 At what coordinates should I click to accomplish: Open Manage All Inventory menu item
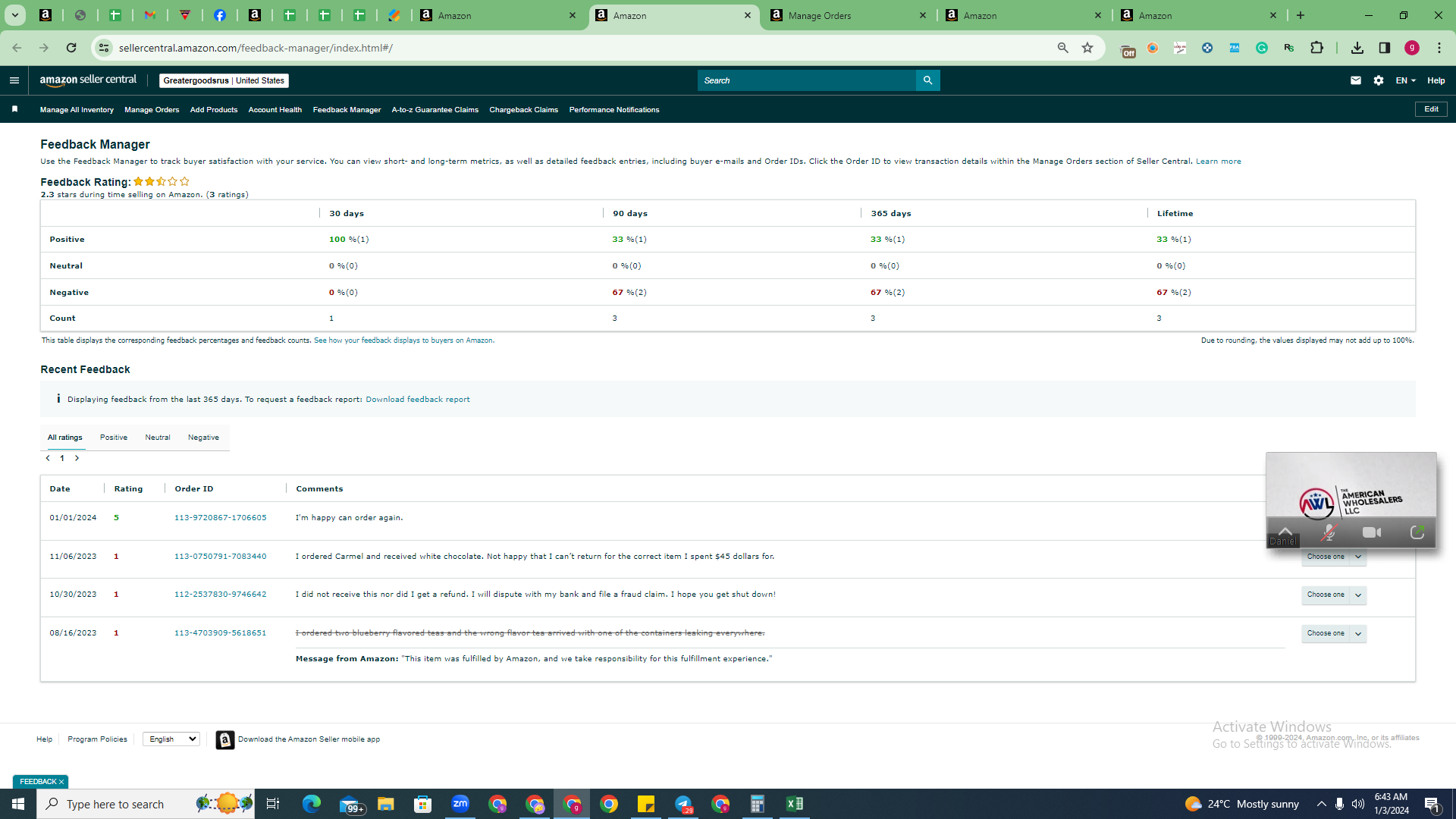(x=77, y=110)
